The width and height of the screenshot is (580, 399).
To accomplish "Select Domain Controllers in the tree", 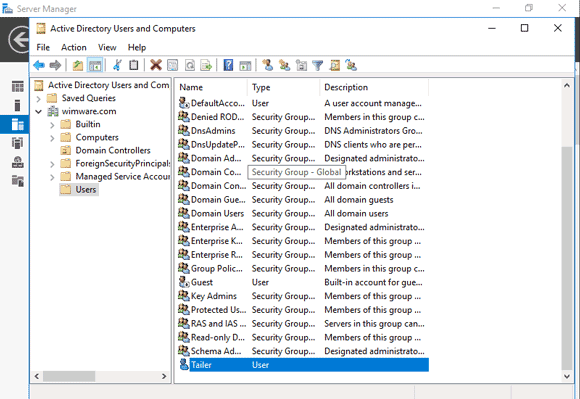I will point(113,151).
